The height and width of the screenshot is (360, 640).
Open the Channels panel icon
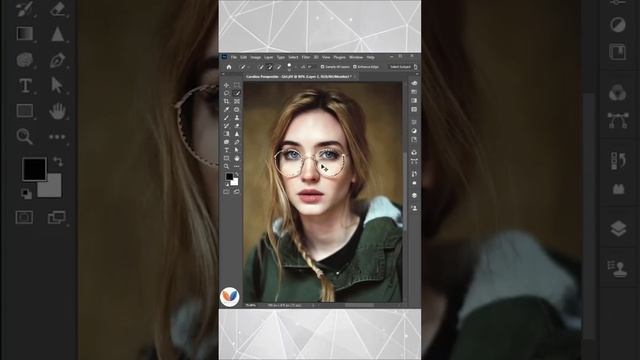[x=414, y=152]
